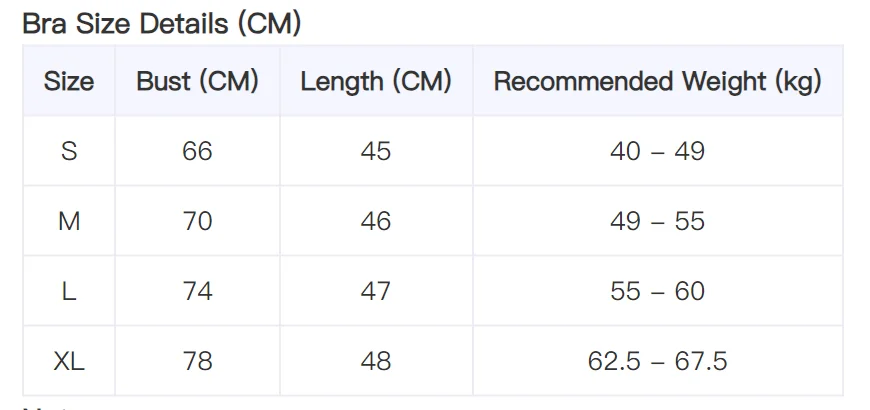Click bust value 70
The width and height of the screenshot is (870, 410).
pyautogui.click(x=198, y=221)
